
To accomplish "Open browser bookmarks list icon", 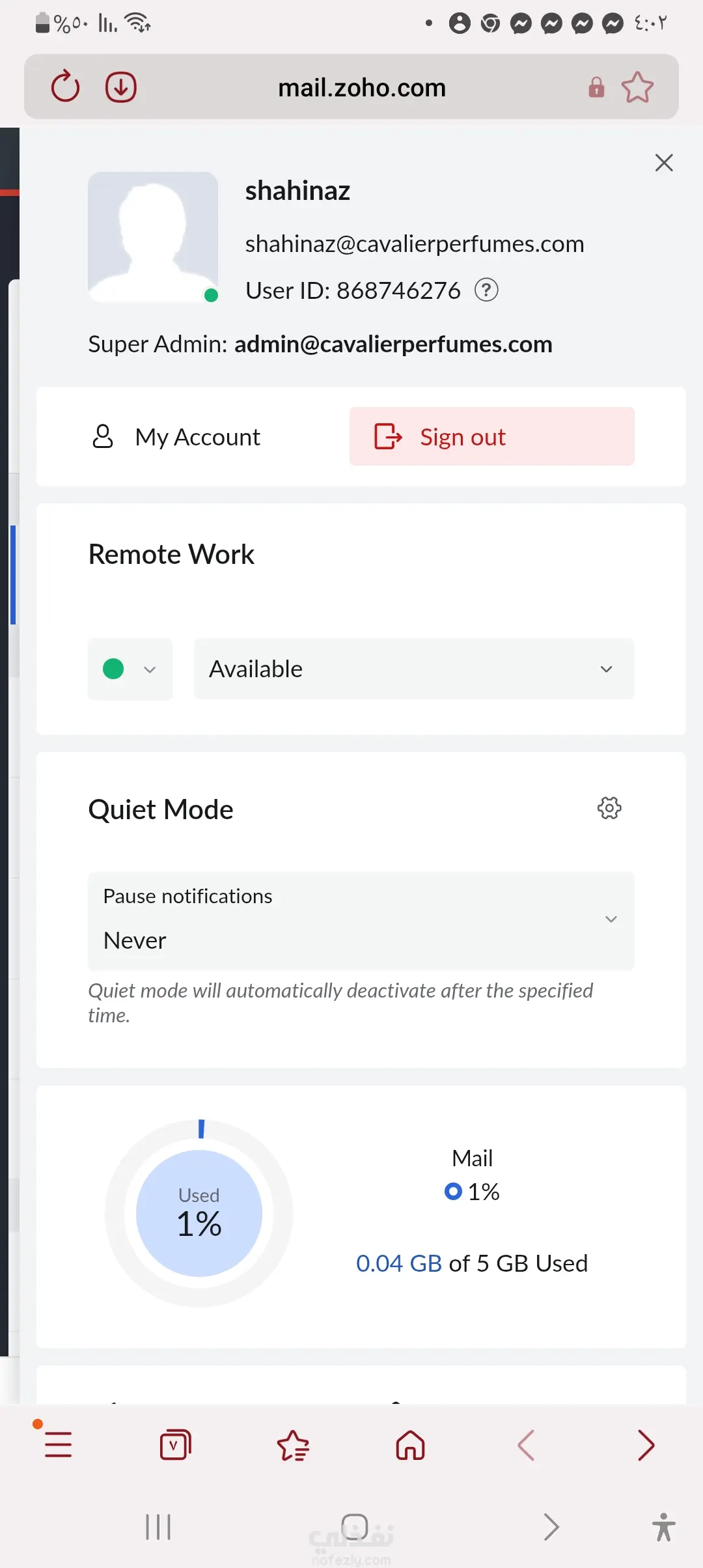I will pos(293,1445).
